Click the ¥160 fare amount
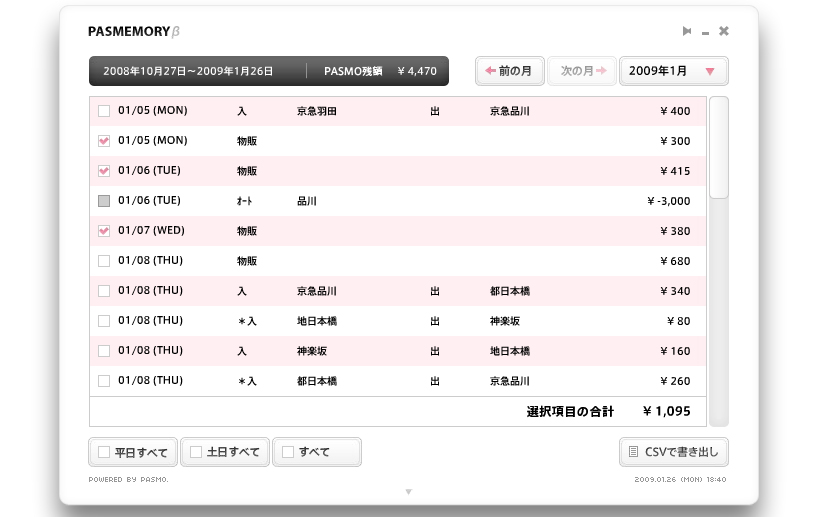The width and height of the screenshot is (817, 517). click(675, 351)
